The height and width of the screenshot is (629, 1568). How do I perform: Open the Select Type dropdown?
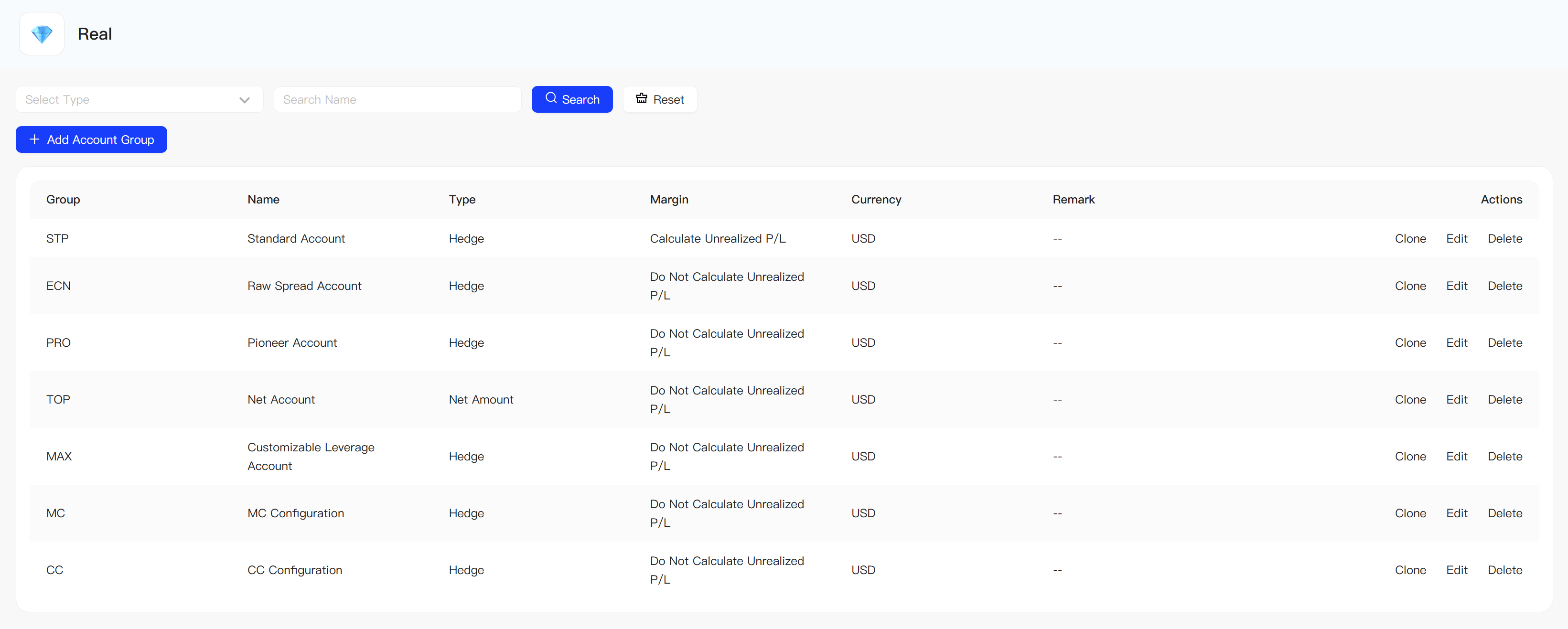coord(140,99)
